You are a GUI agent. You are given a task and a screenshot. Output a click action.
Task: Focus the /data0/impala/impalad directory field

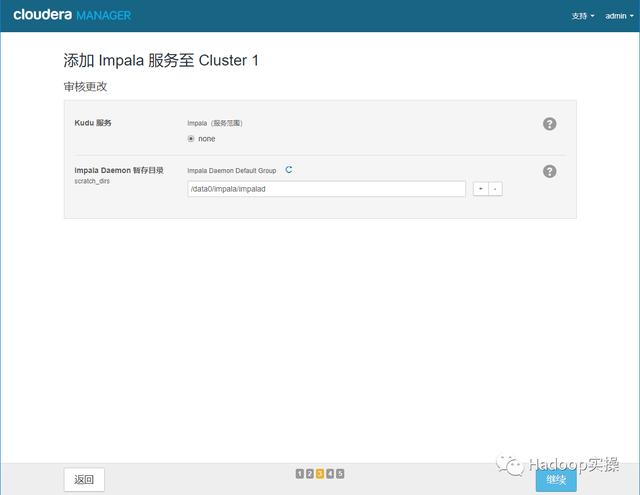click(x=327, y=189)
